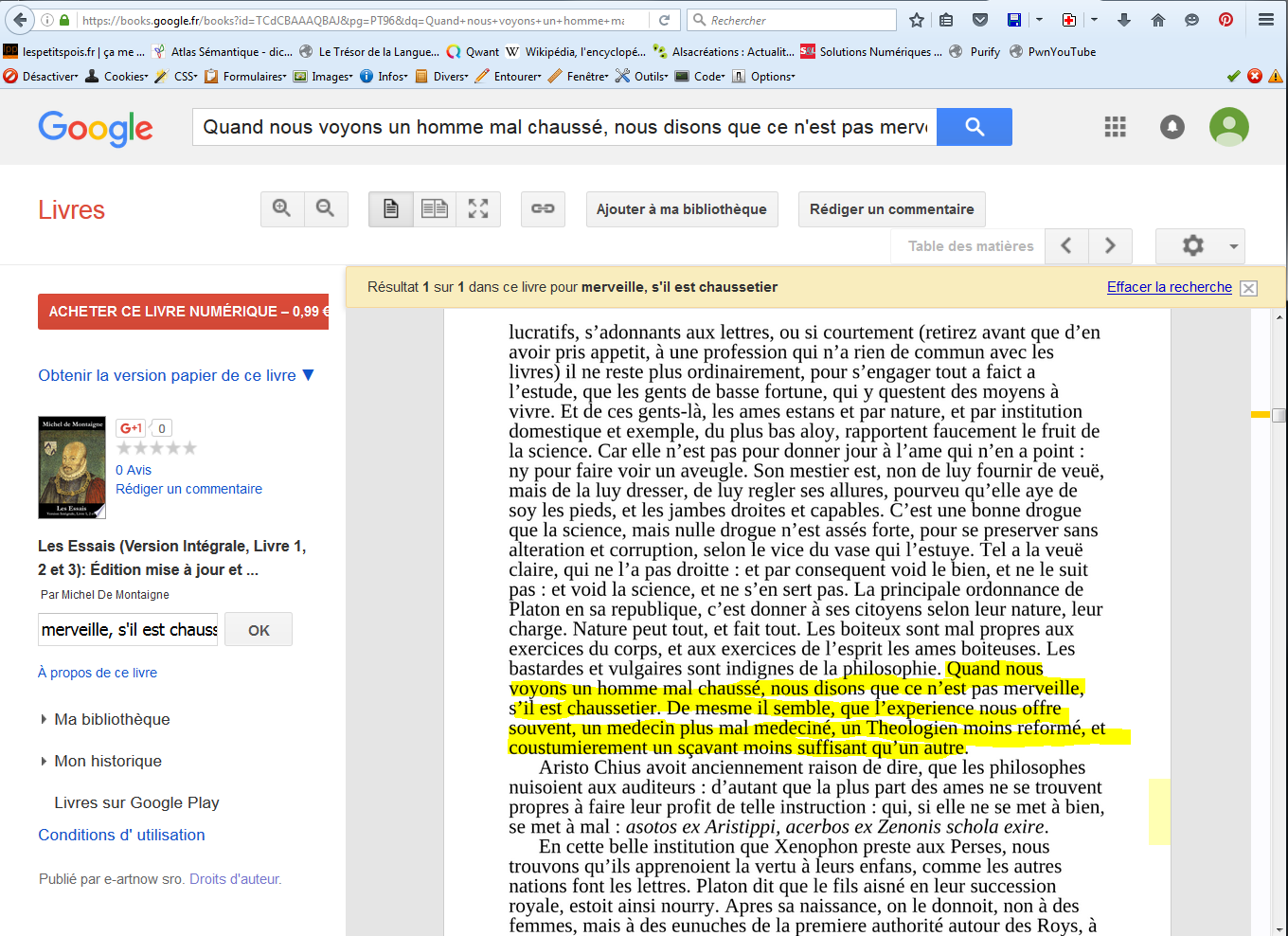Go to the previous page arrow
This screenshot has height=936, width=1288.
pyautogui.click(x=1066, y=246)
